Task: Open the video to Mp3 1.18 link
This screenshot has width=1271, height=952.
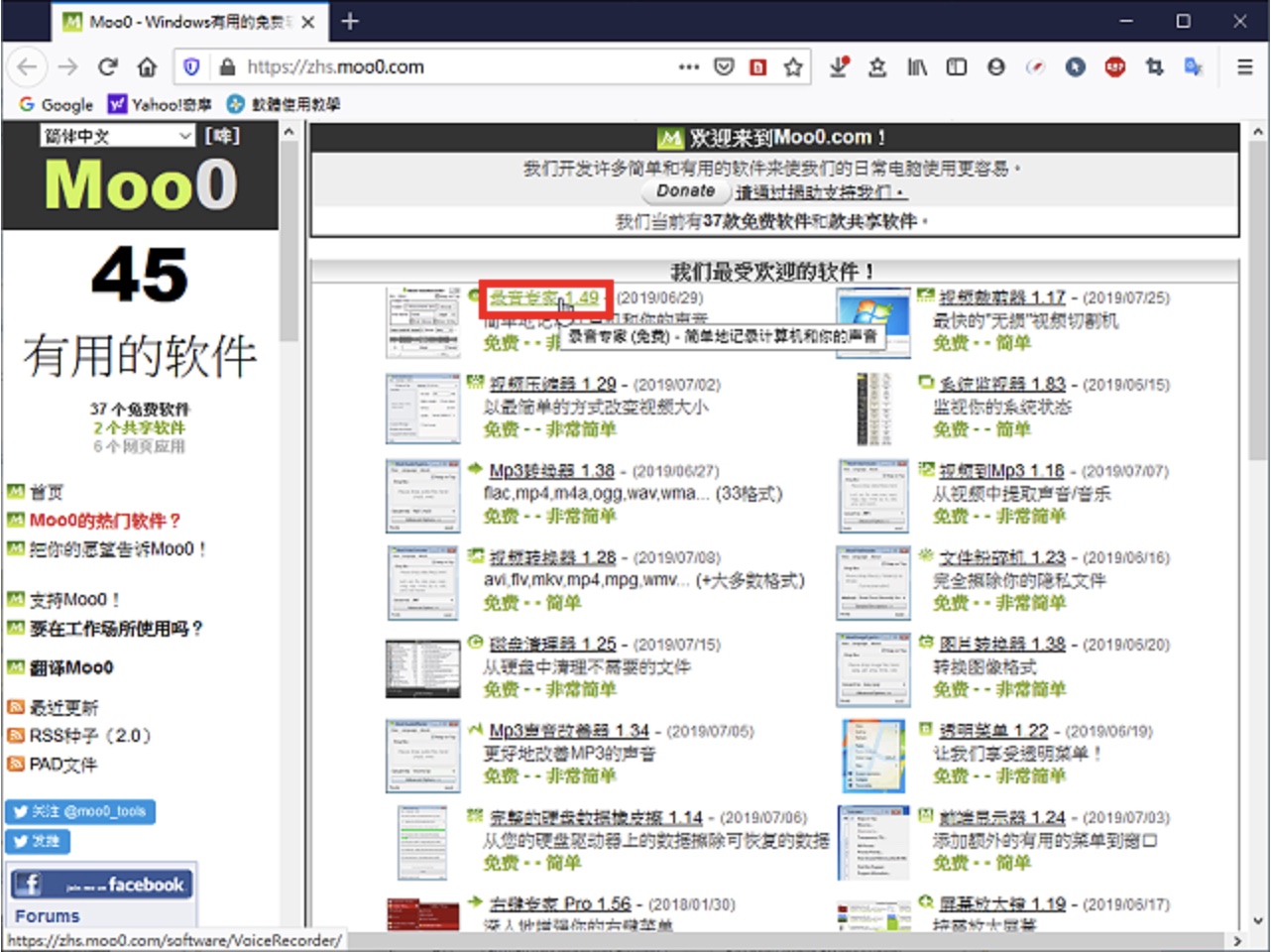Action: 1001,471
